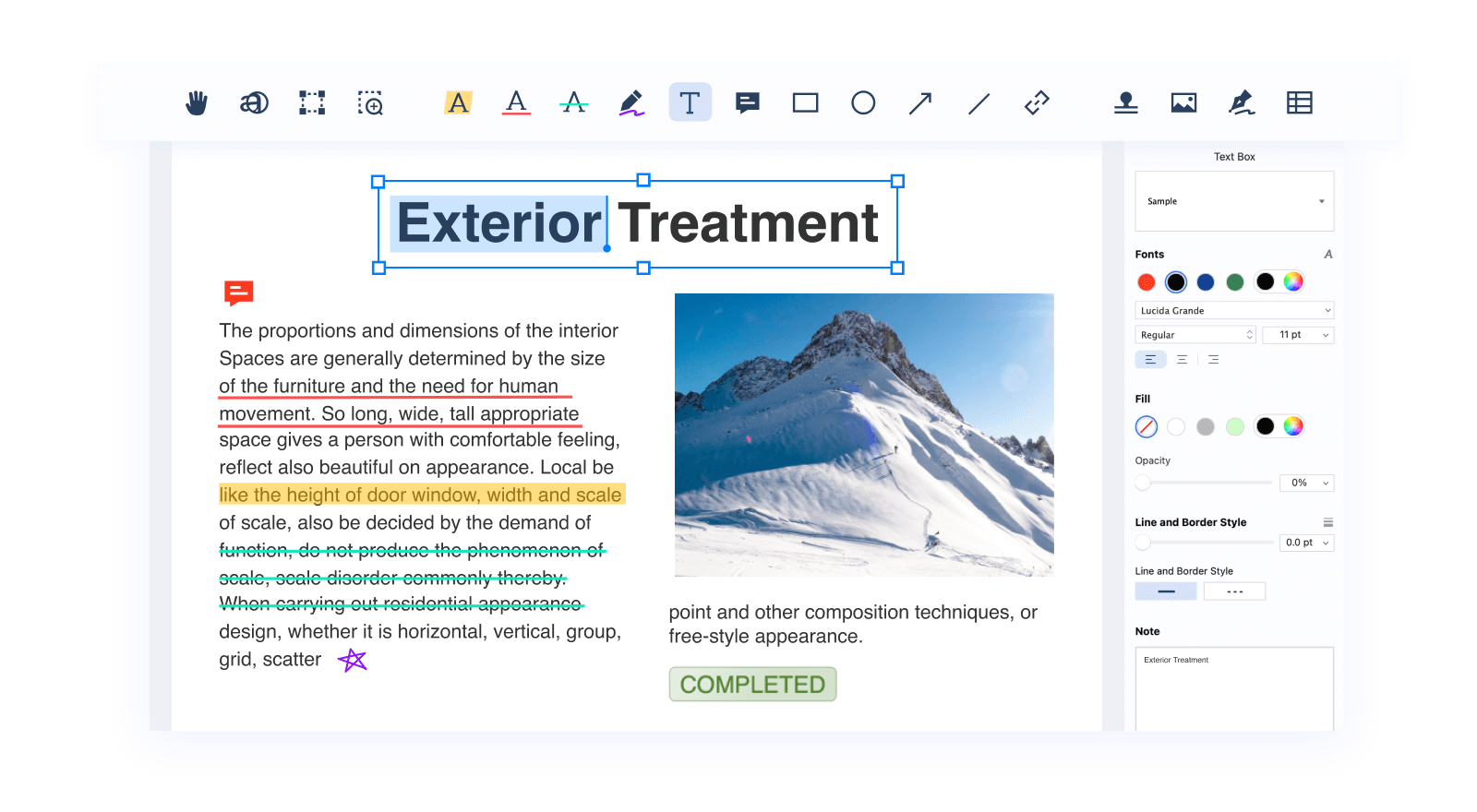
Task: Select the Hand pan tool
Action: click(197, 102)
